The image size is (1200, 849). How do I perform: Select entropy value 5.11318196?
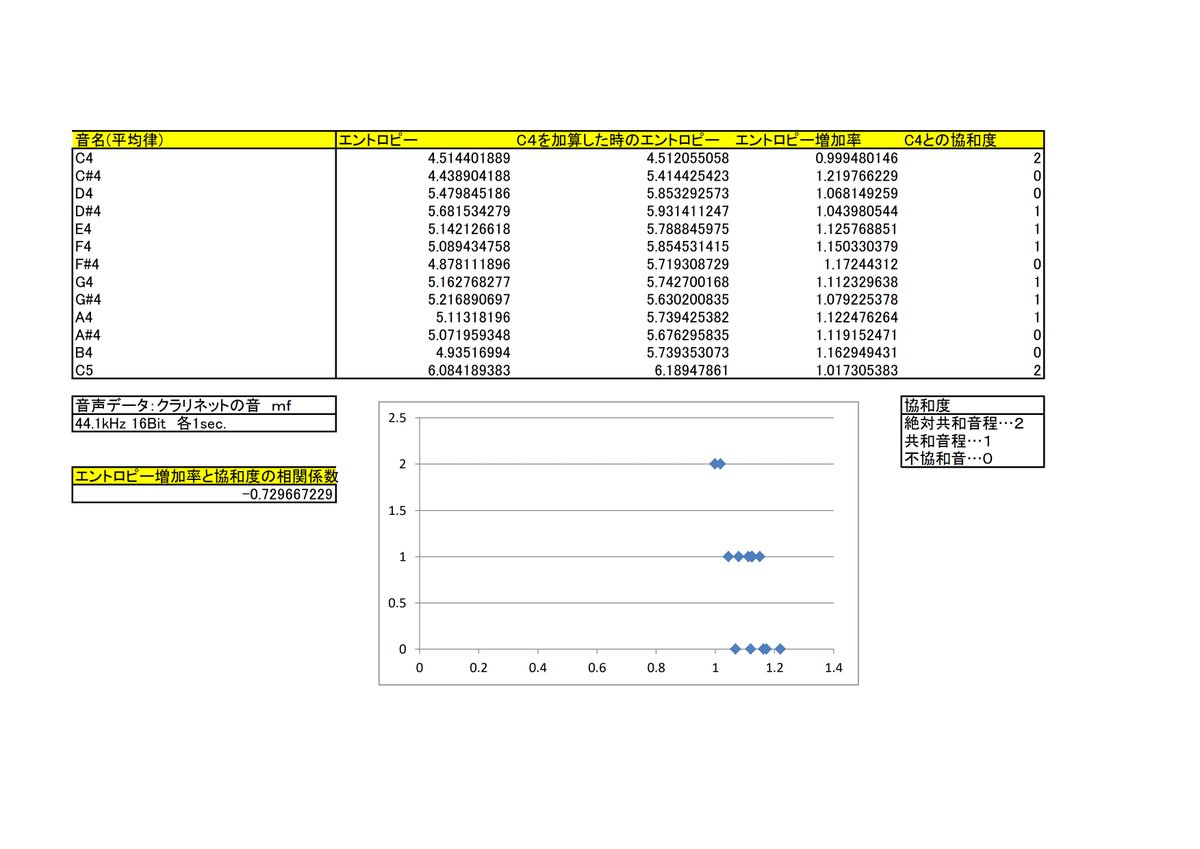(474, 318)
